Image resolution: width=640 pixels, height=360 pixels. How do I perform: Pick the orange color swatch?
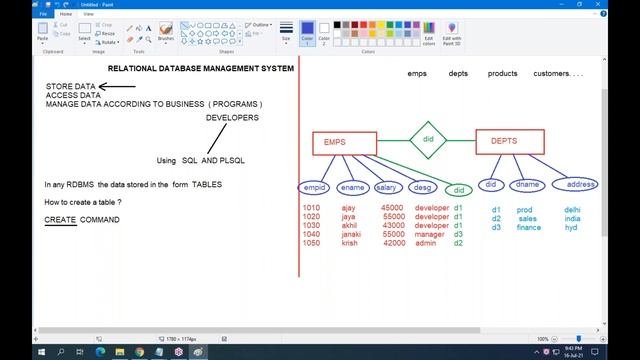[372, 25]
